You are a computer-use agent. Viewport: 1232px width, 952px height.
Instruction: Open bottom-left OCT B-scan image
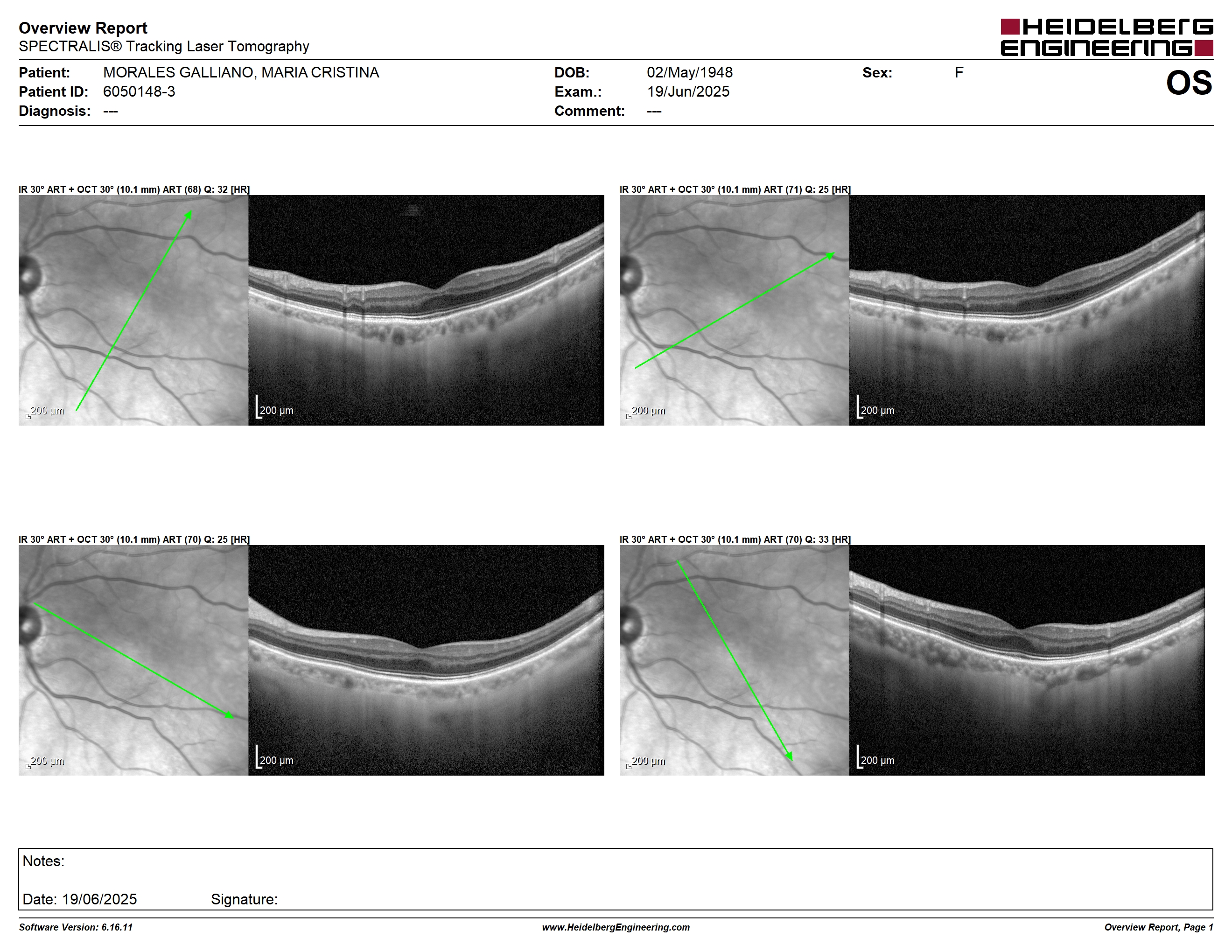pyautogui.click(x=426, y=660)
